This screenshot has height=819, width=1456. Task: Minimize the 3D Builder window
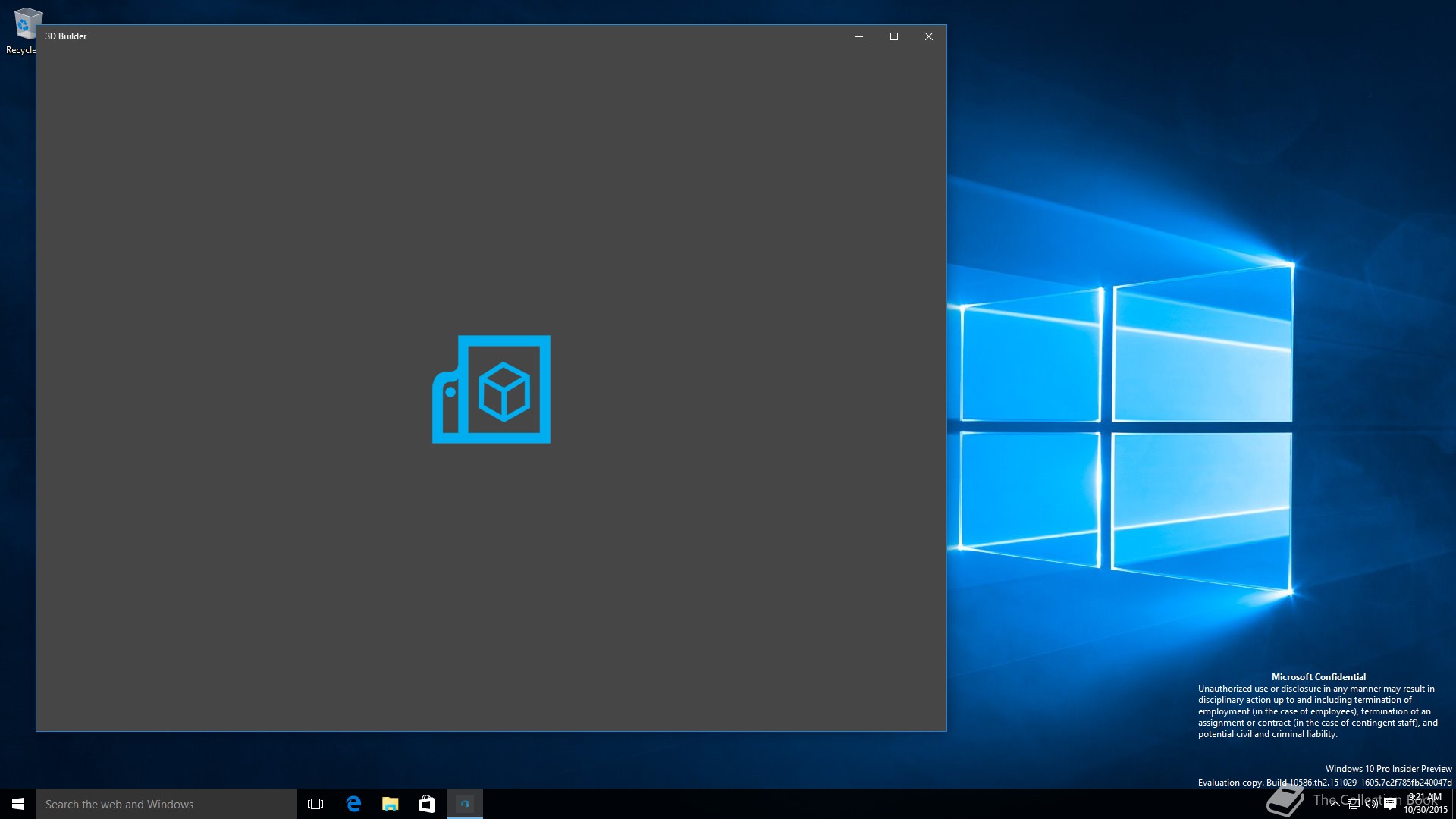(x=859, y=36)
